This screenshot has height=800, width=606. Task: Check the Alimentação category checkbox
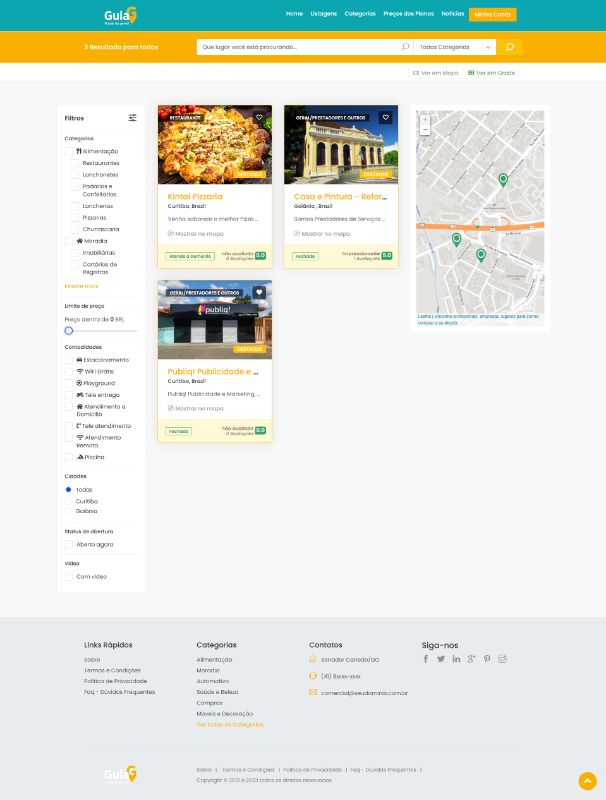click(69, 151)
